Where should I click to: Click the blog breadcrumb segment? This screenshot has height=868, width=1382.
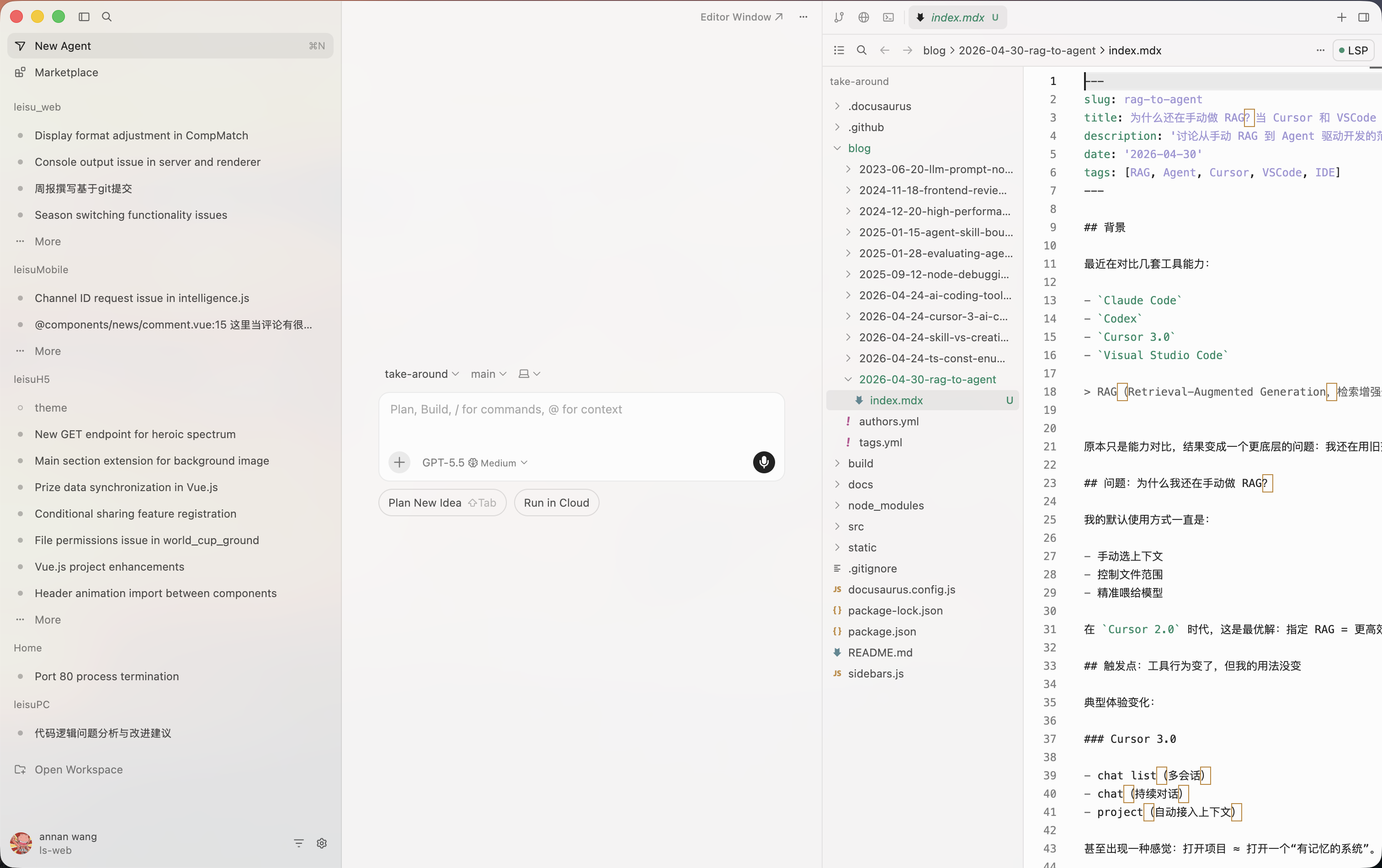point(934,51)
